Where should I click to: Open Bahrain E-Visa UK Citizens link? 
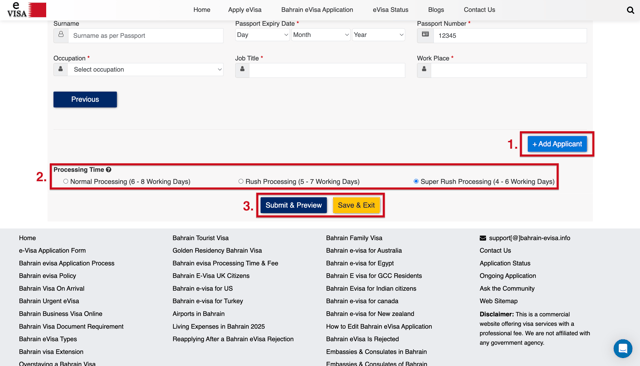click(x=211, y=276)
